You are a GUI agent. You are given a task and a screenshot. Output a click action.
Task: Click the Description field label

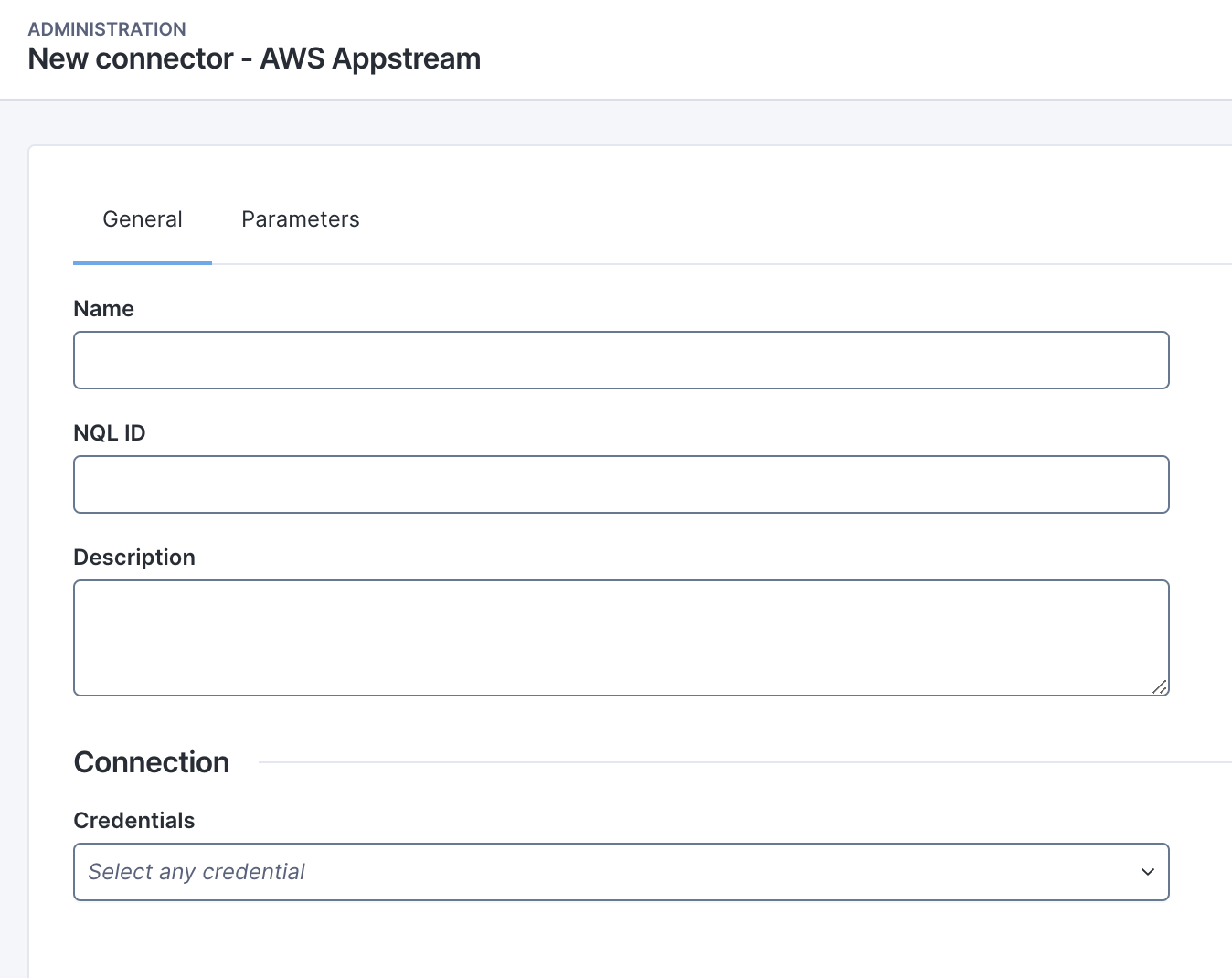click(x=134, y=558)
